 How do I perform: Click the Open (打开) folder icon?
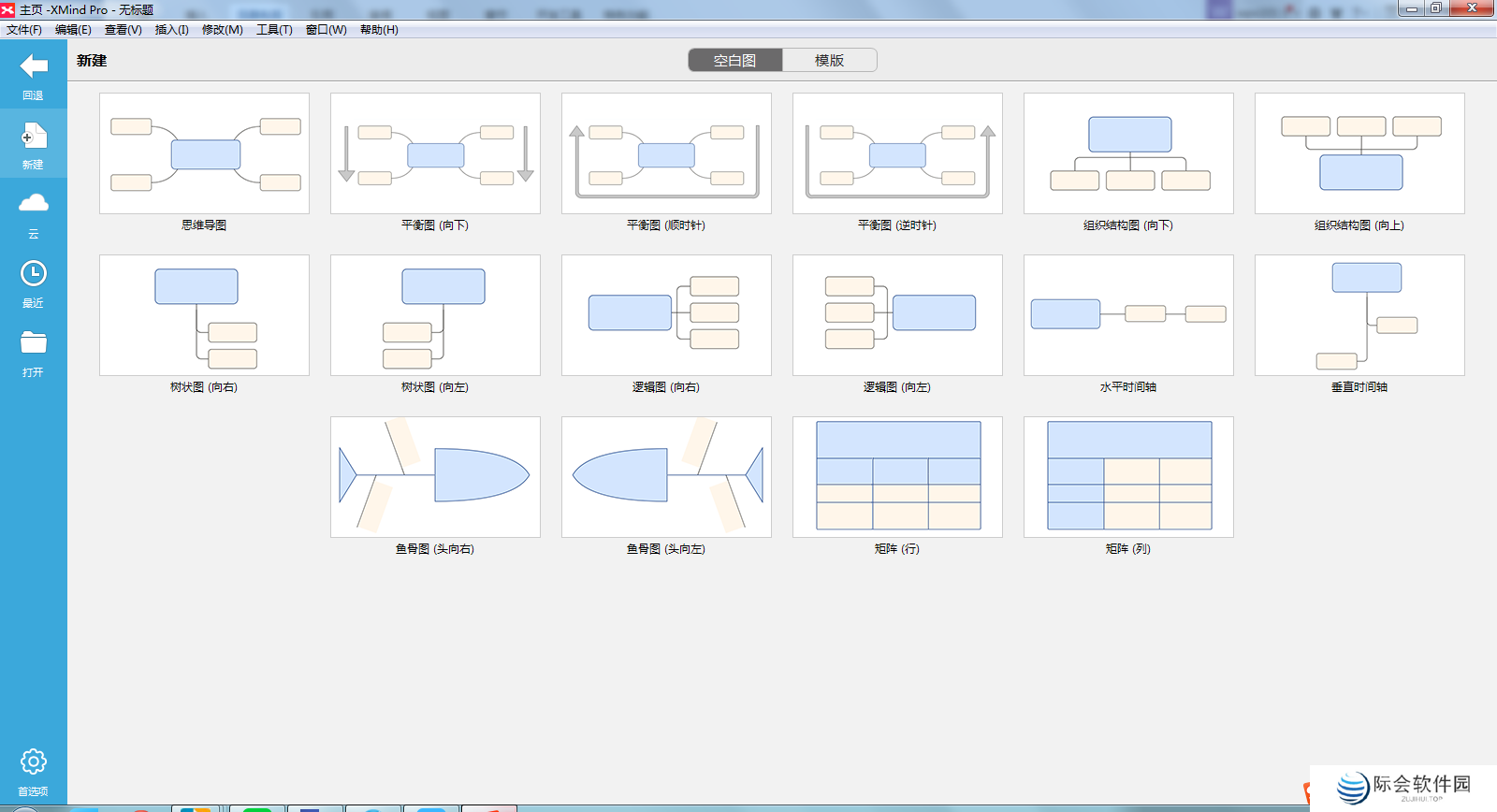point(34,343)
